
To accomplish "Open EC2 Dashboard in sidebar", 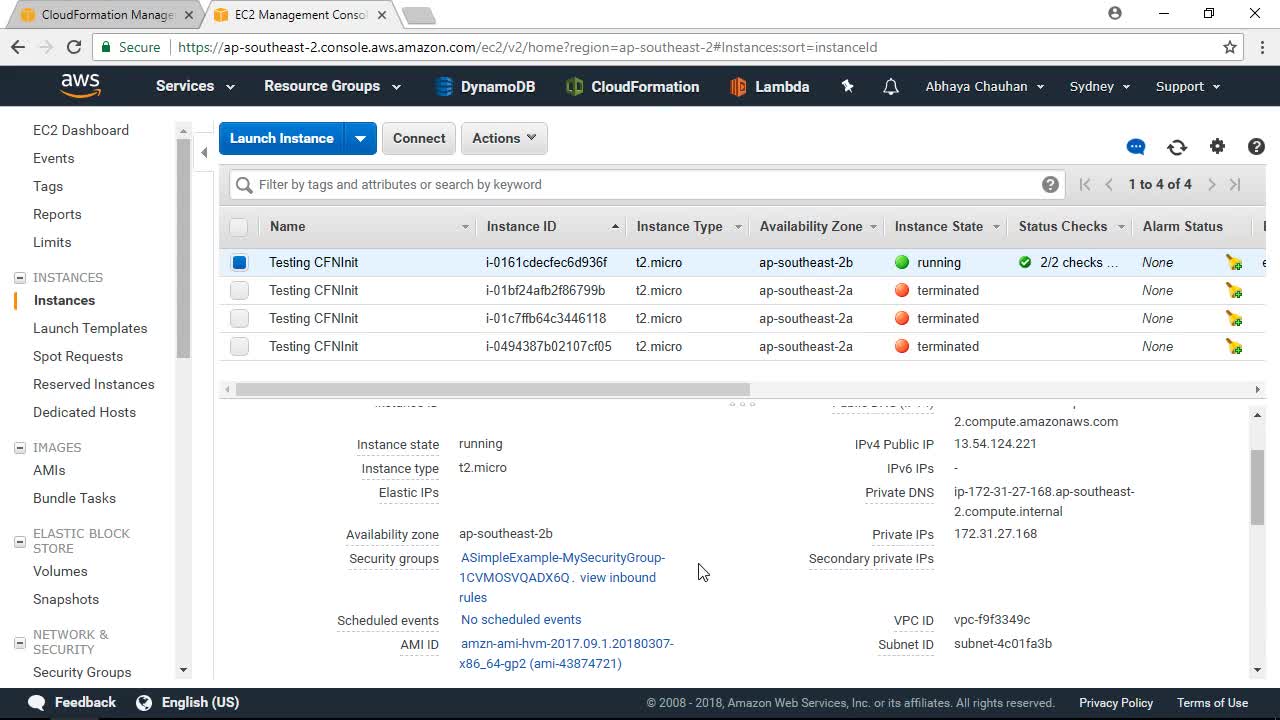I will point(81,130).
